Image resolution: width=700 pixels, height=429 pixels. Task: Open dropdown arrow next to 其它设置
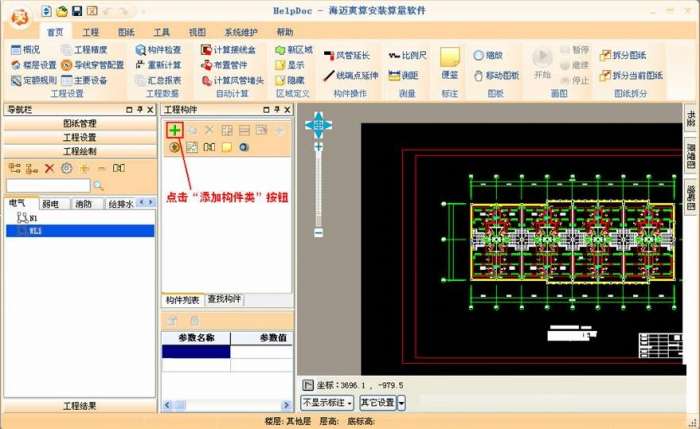click(x=401, y=403)
